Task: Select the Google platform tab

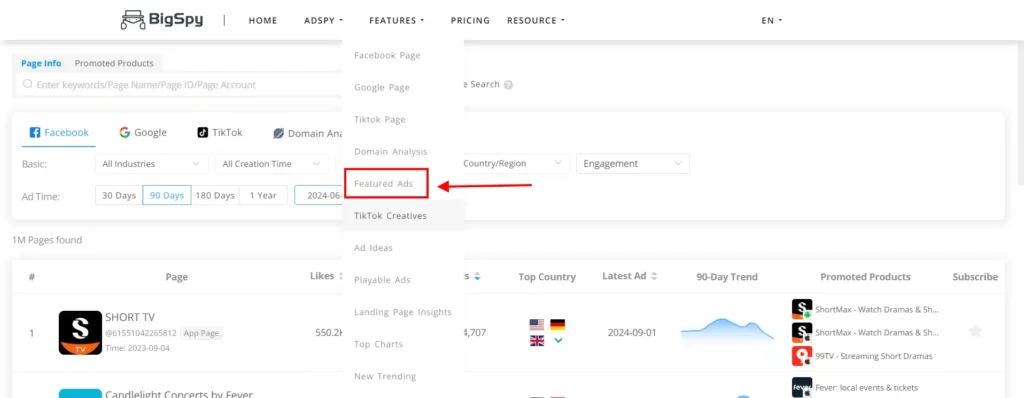Action: pos(143,133)
